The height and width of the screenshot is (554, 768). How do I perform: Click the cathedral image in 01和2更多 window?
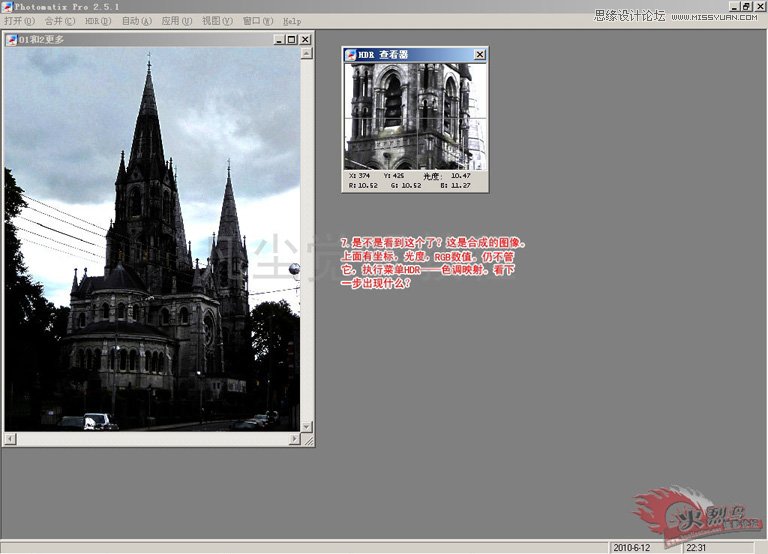[152, 239]
